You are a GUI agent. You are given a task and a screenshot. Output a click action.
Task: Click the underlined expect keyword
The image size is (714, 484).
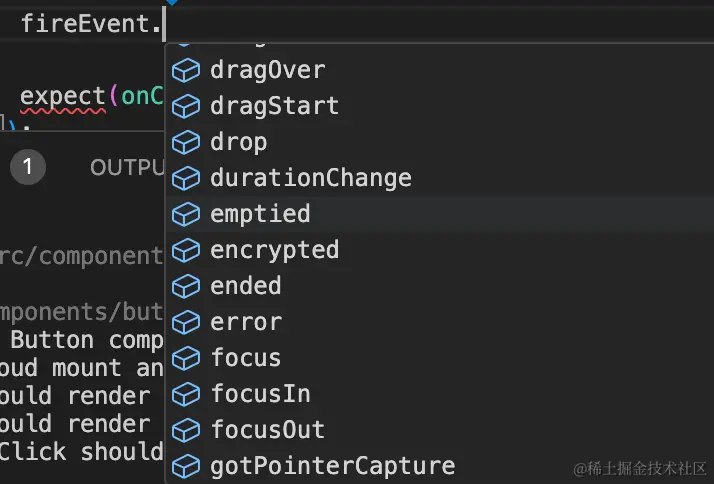tap(63, 97)
